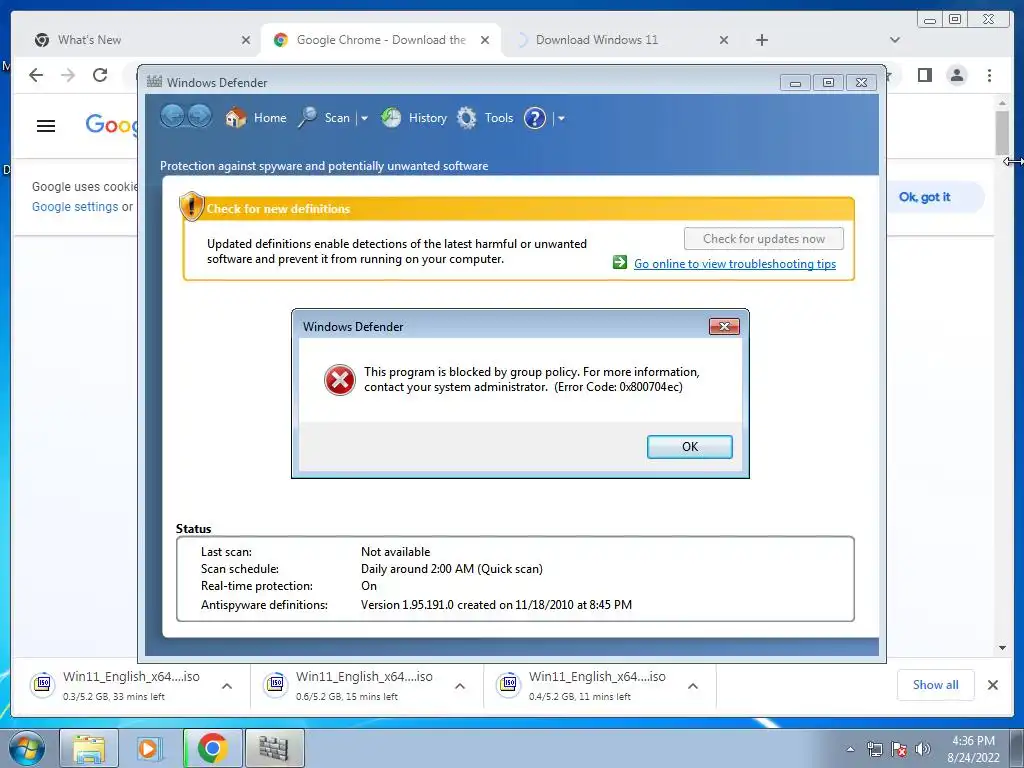Click Chrome icon on the taskbar

click(212, 748)
